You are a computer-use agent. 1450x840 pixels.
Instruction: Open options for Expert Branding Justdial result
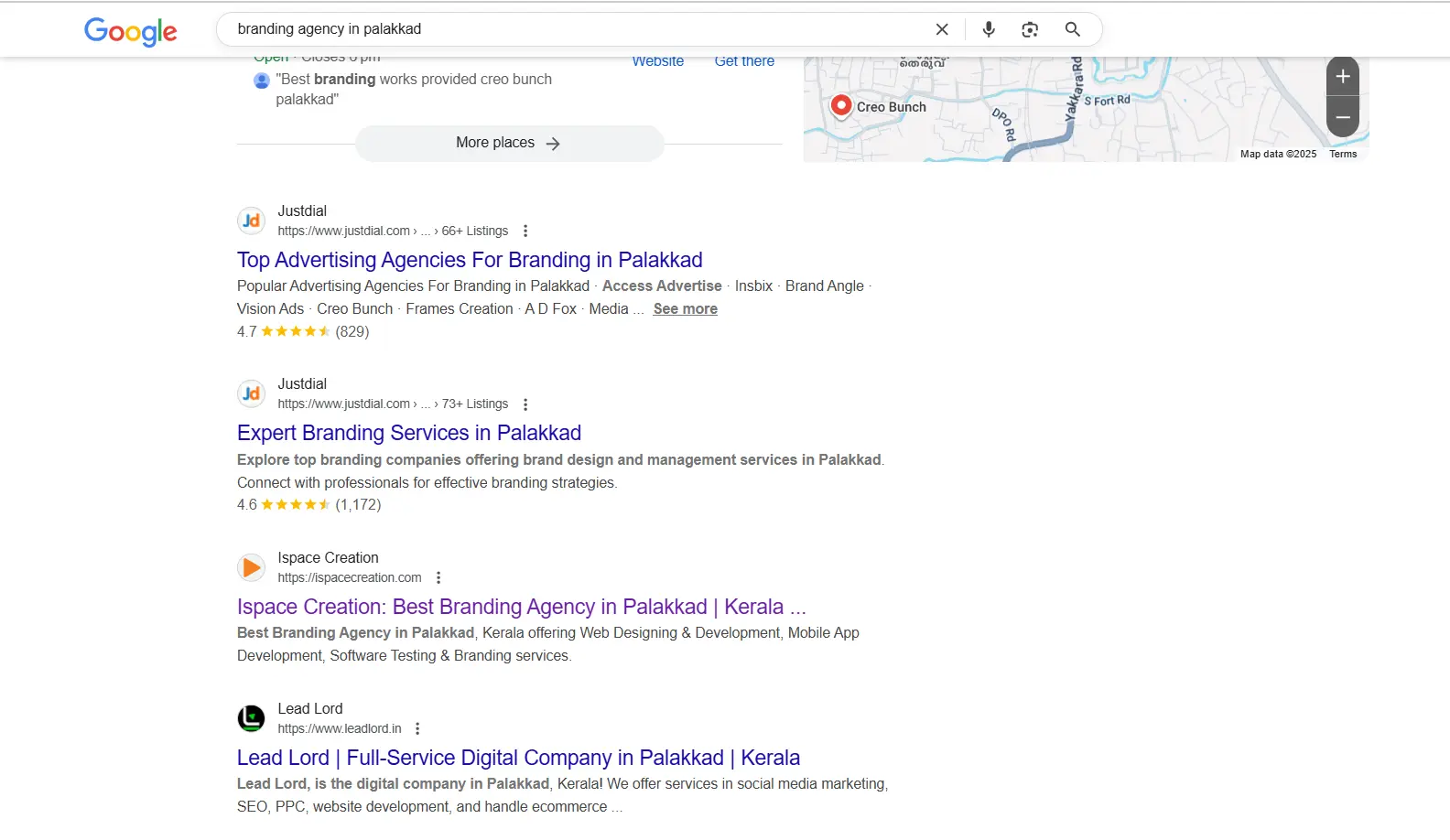pos(525,404)
